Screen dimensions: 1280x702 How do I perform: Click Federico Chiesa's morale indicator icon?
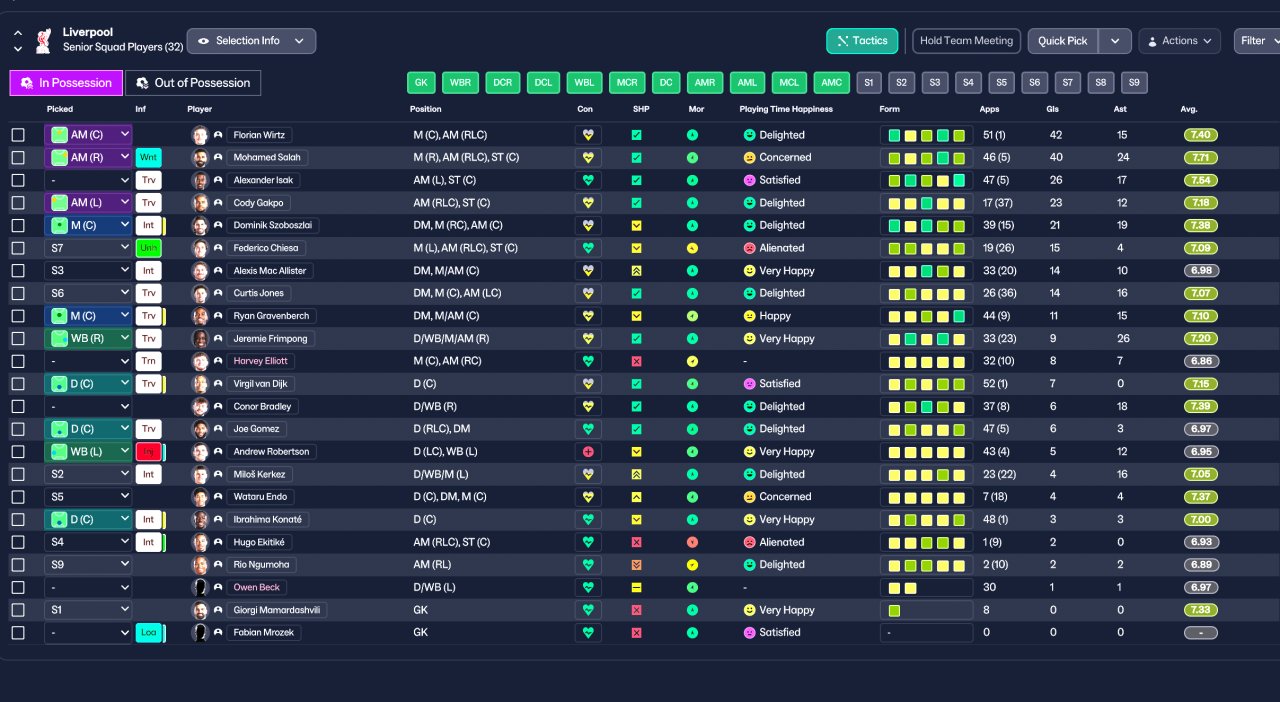tap(692, 248)
